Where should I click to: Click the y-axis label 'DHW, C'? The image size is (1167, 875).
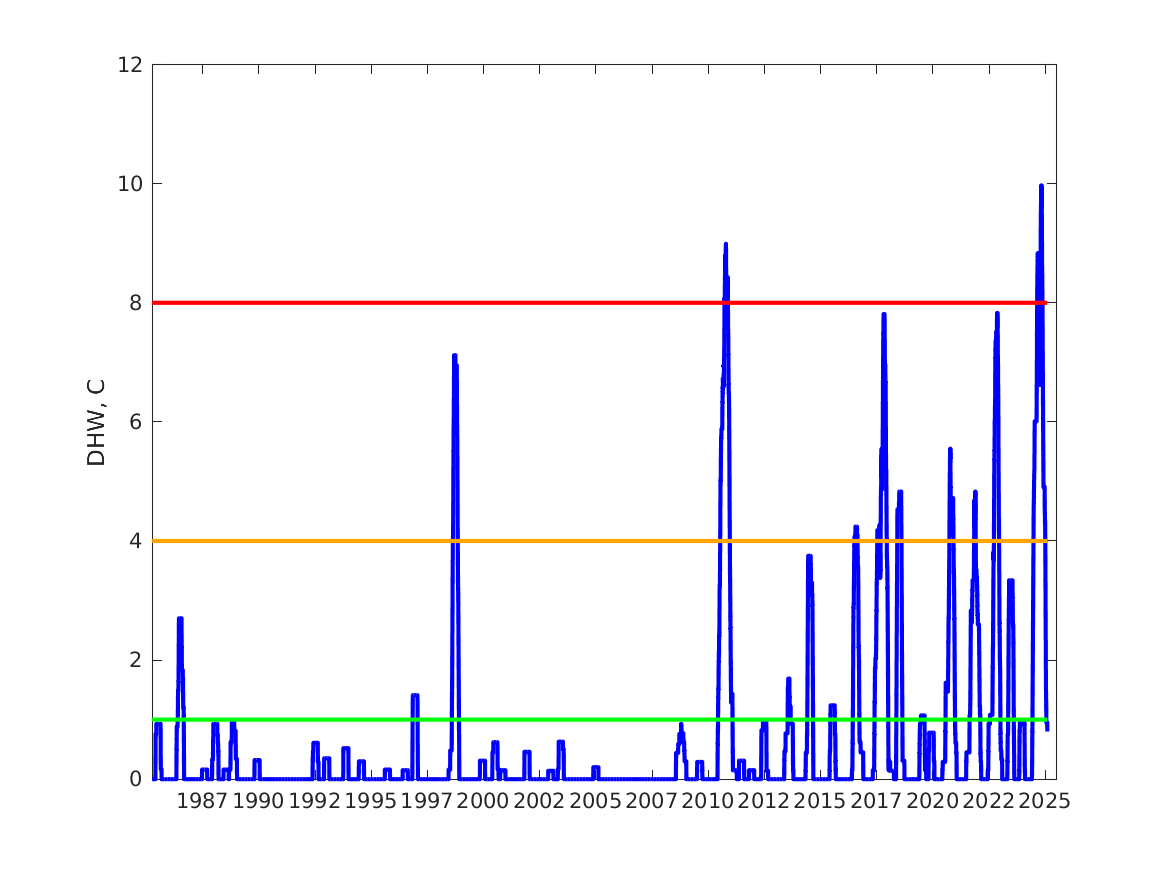coord(97,423)
